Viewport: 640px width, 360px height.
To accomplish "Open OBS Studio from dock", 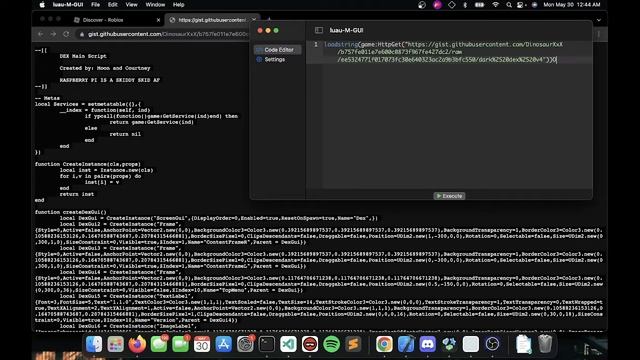I will tap(492, 344).
